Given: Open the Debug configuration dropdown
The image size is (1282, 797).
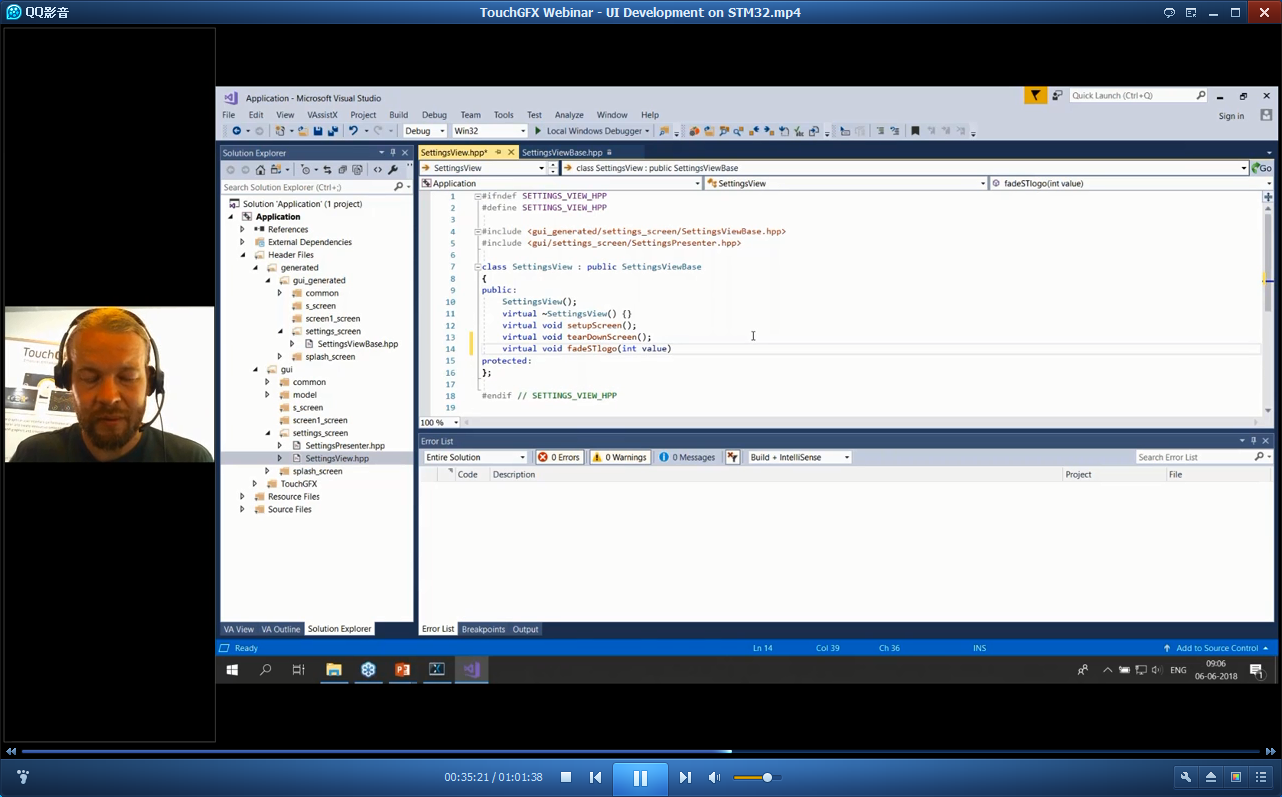Looking at the screenshot, I should click(425, 131).
